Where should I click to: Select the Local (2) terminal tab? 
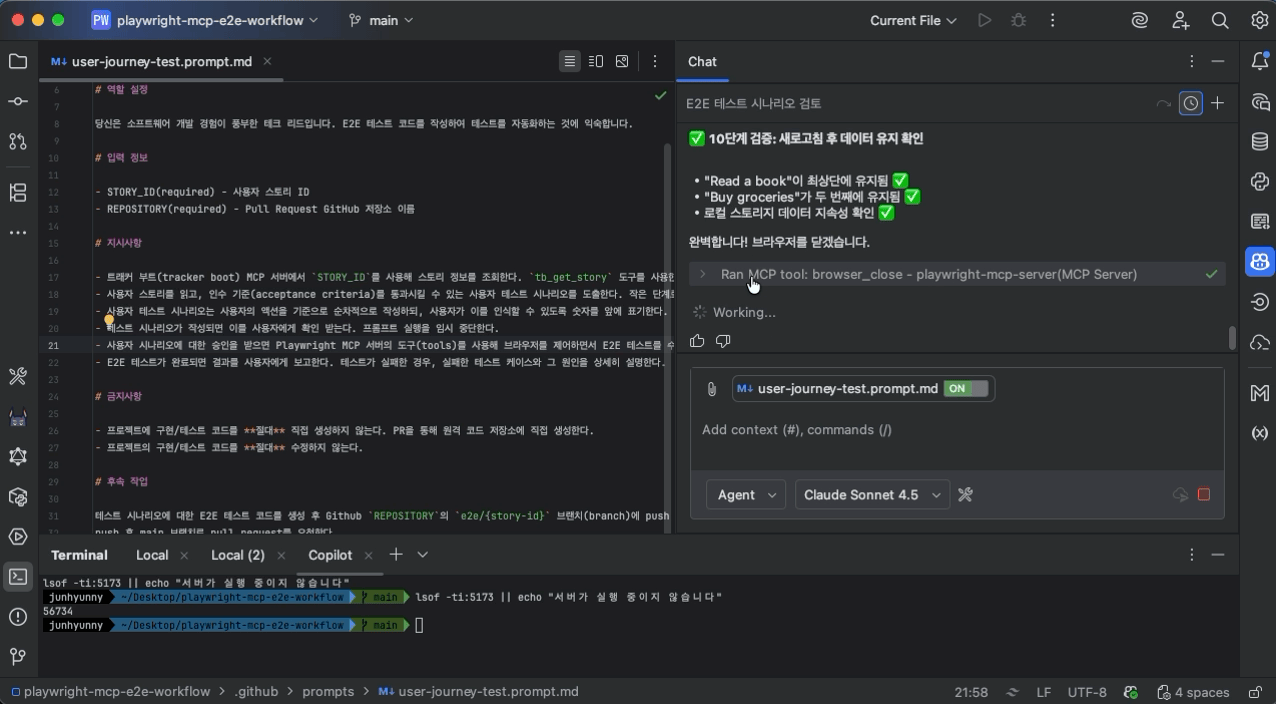pyautogui.click(x=237, y=555)
